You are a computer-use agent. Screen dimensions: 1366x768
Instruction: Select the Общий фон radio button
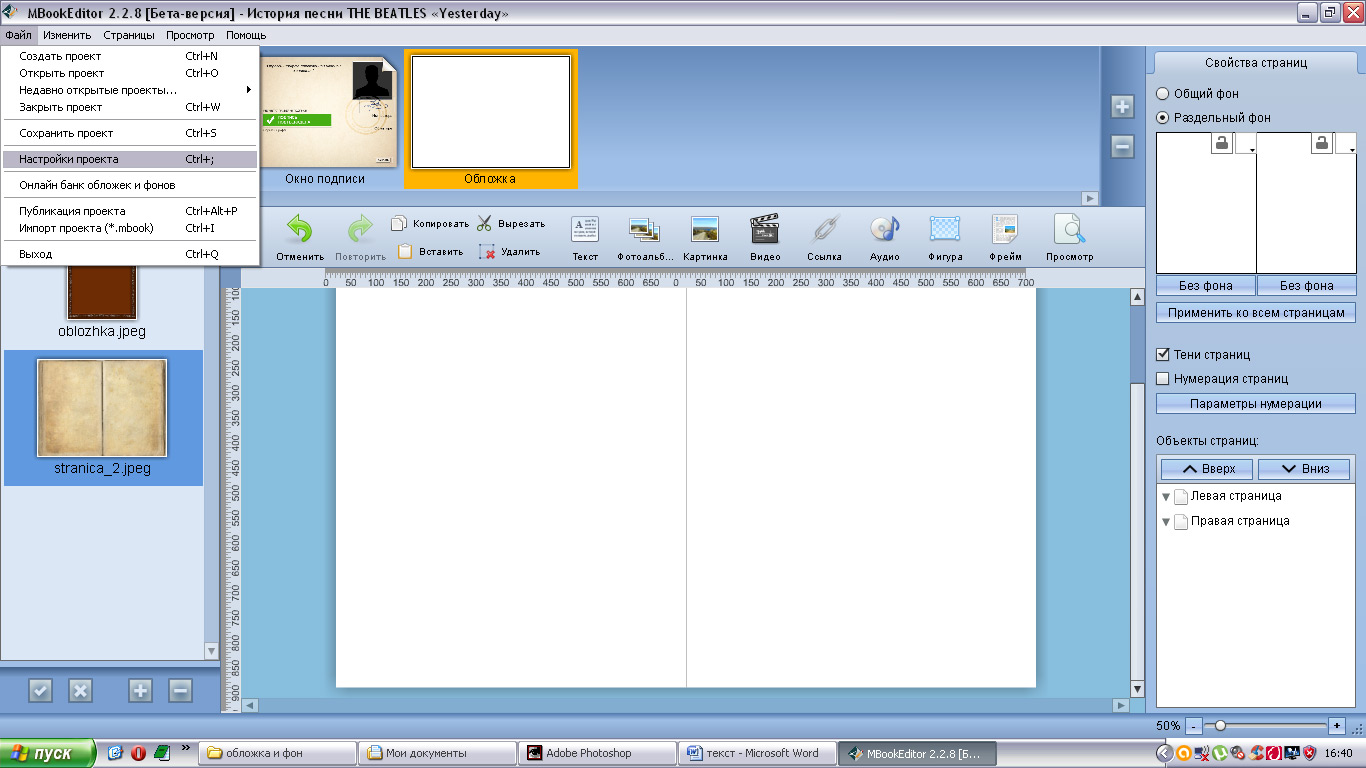pyautogui.click(x=1162, y=94)
